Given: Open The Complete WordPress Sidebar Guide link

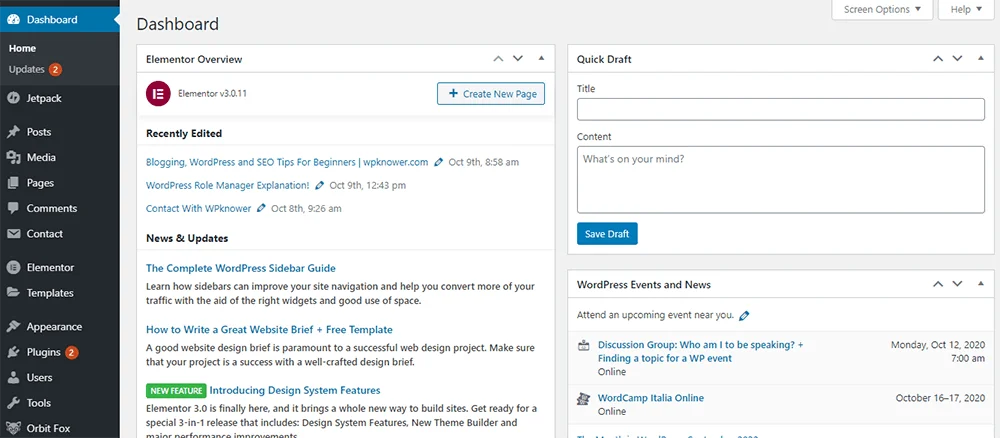Looking at the screenshot, I should point(241,268).
